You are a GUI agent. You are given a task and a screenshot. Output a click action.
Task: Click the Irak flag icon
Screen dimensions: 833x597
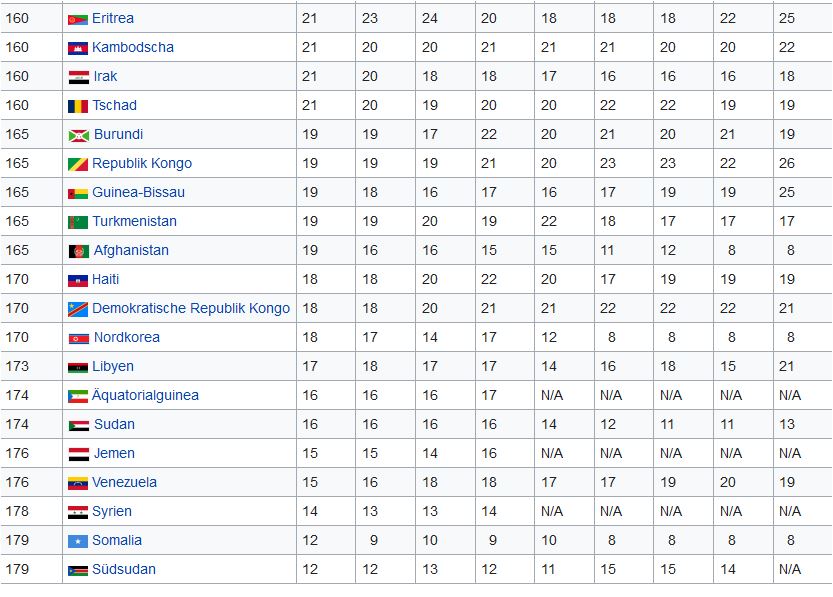[78, 77]
